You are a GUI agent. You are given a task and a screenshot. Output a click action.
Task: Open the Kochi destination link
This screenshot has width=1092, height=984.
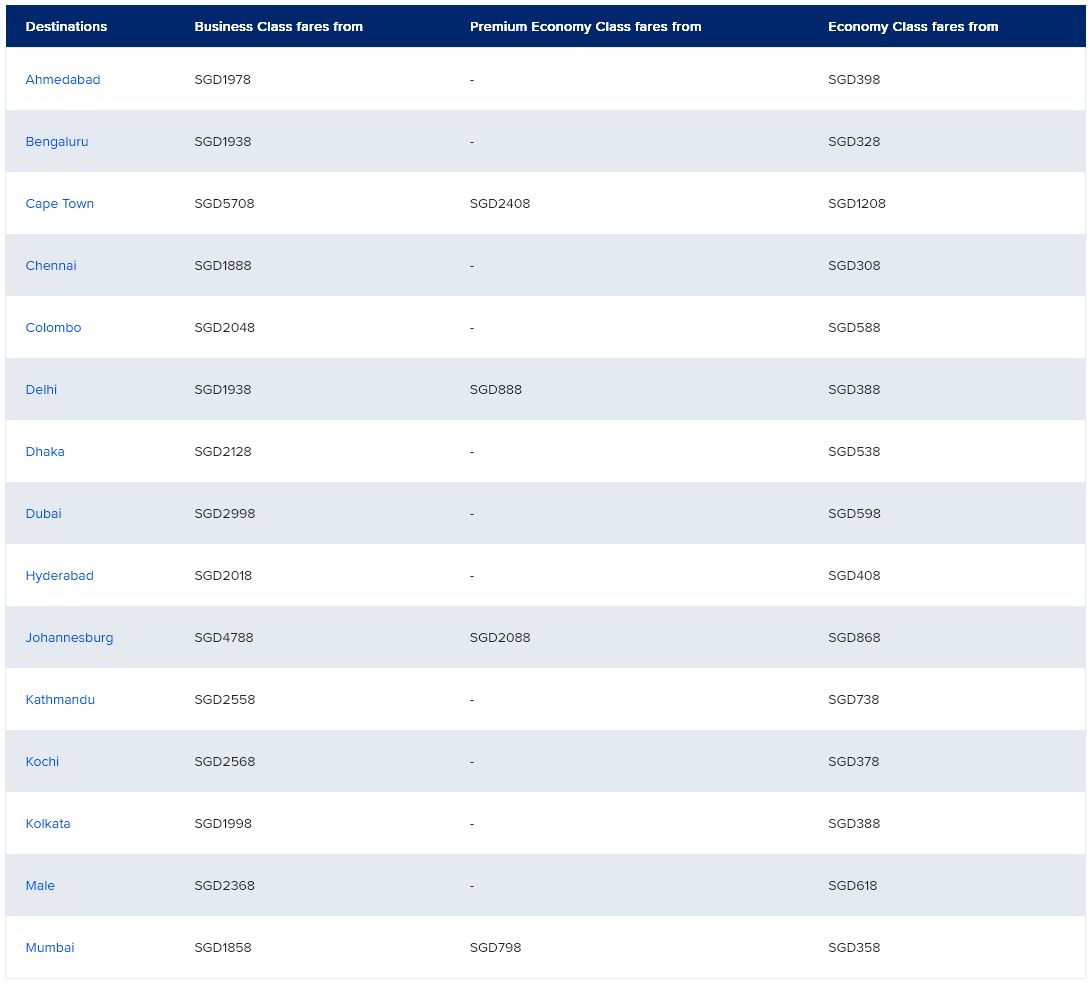(x=42, y=762)
